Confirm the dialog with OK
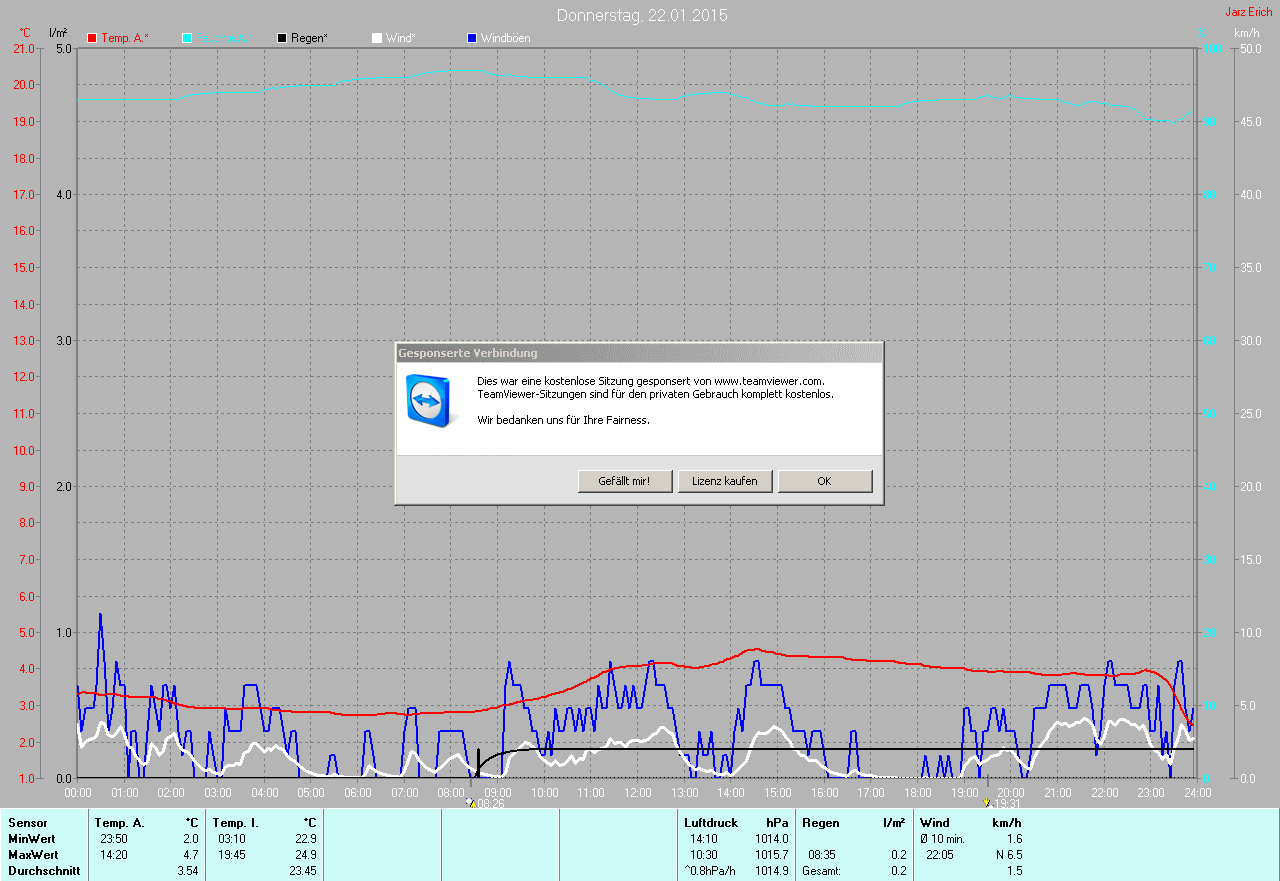1280x881 pixels. tap(825, 481)
